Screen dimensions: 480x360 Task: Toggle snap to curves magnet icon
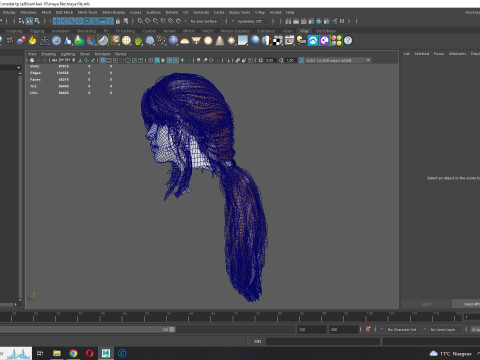coord(148,21)
